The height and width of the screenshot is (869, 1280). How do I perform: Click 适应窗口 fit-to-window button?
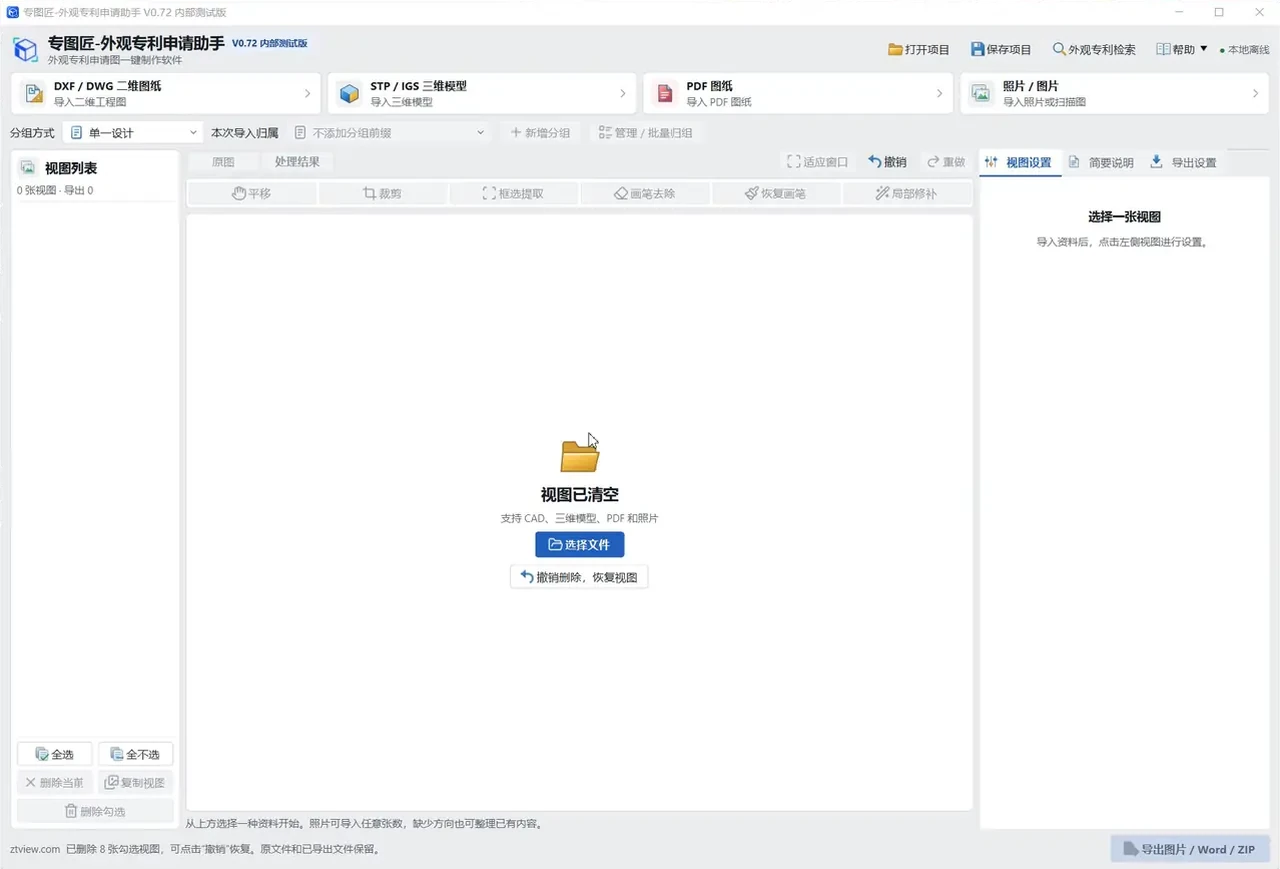(817, 162)
